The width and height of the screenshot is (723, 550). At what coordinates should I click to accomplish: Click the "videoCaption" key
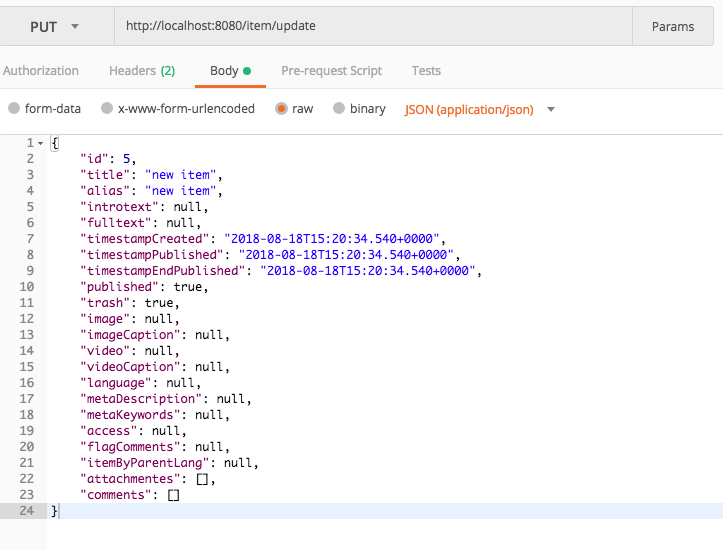[130, 367]
